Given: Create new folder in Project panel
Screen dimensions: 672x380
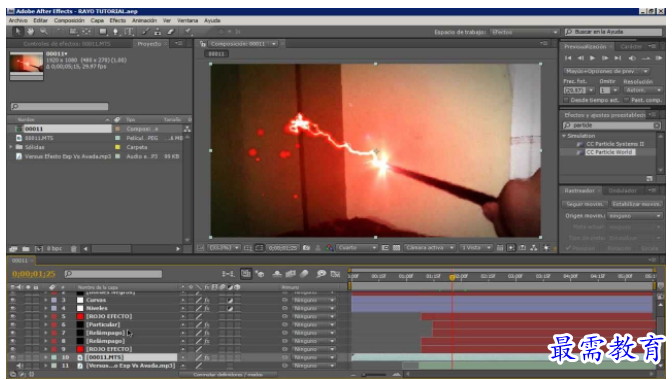Looking at the screenshot, I should 26,249.
